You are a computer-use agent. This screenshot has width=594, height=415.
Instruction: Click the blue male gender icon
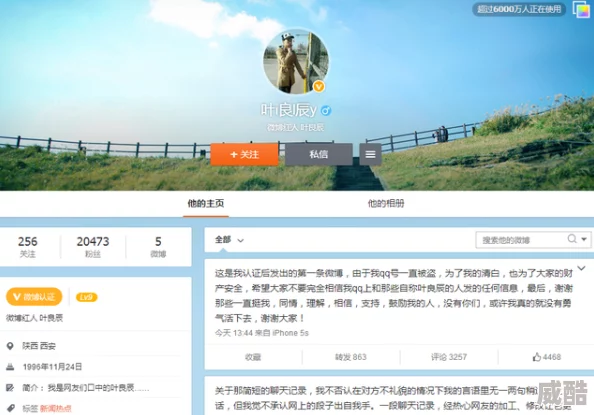pyautogui.click(x=326, y=111)
